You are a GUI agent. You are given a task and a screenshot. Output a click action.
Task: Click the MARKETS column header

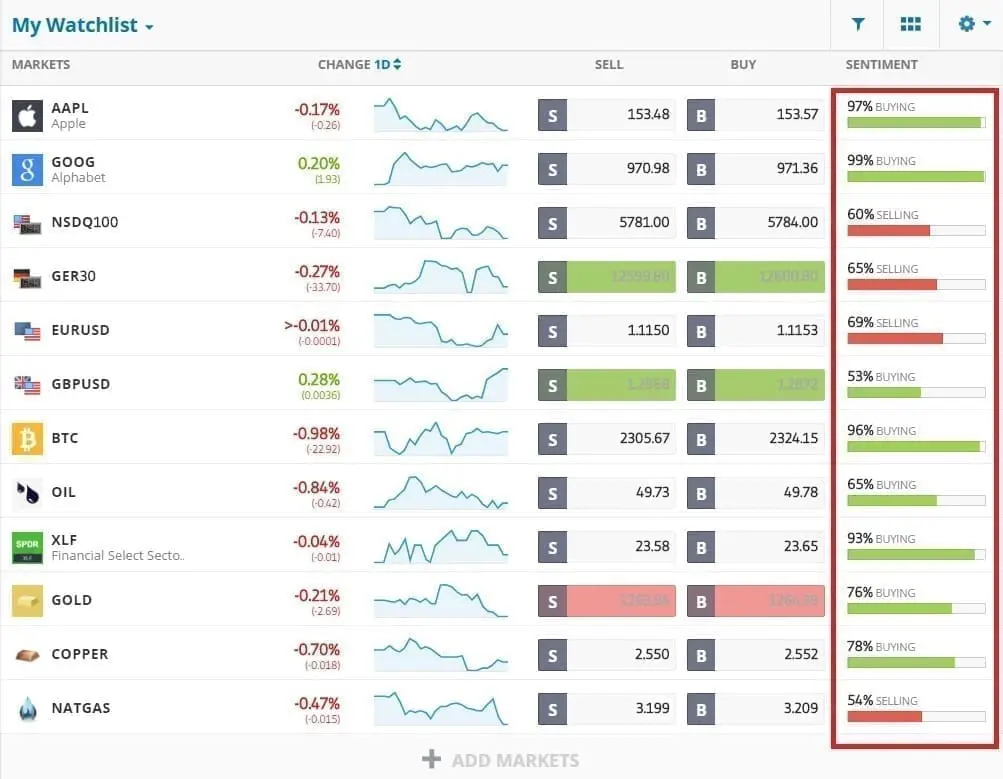click(40, 64)
